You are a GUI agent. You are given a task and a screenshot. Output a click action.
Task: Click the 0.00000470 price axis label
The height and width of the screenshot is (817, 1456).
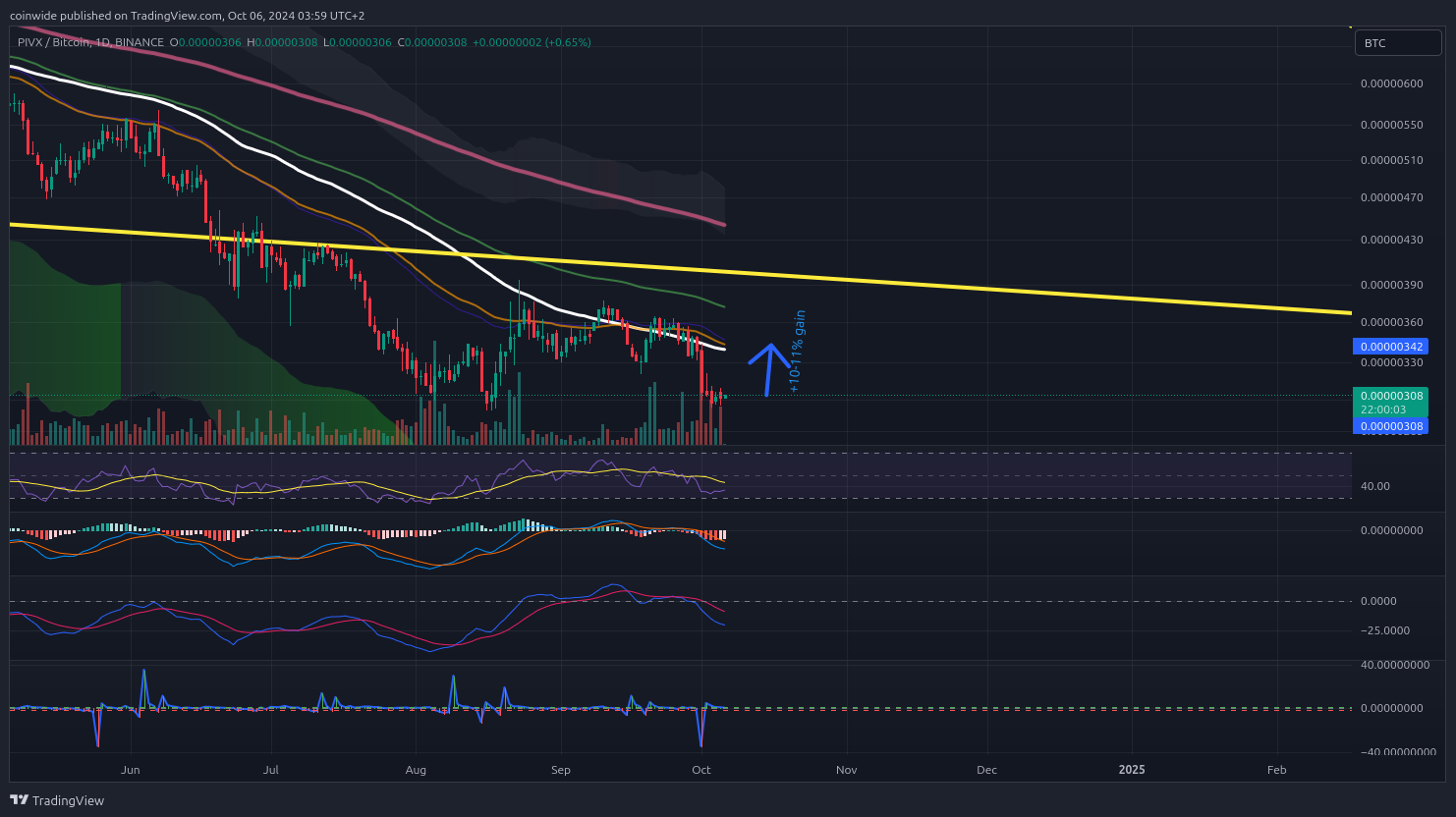pyautogui.click(x=1391, y=197)
